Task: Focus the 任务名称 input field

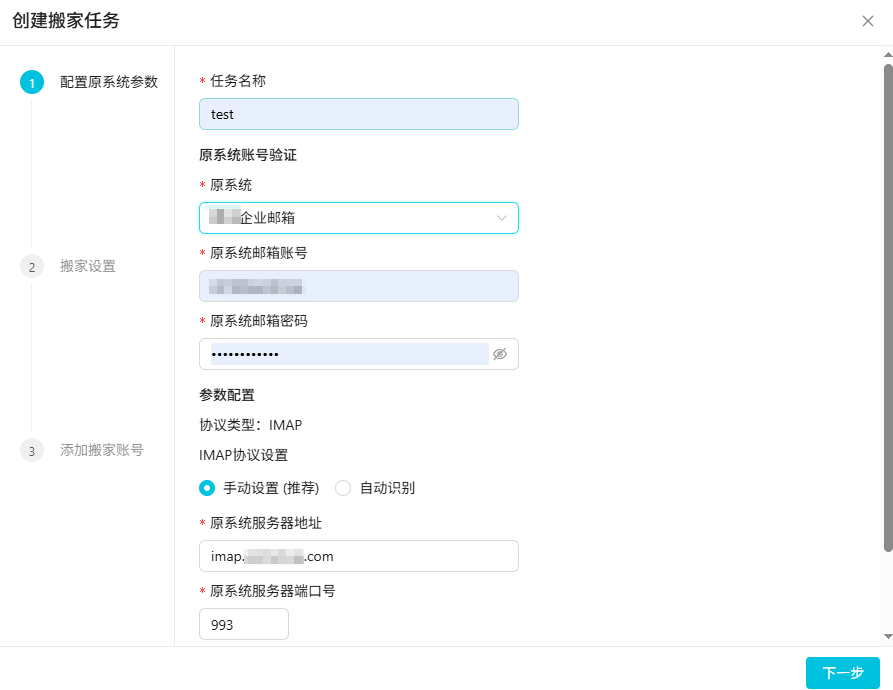Action: (358, 114)
